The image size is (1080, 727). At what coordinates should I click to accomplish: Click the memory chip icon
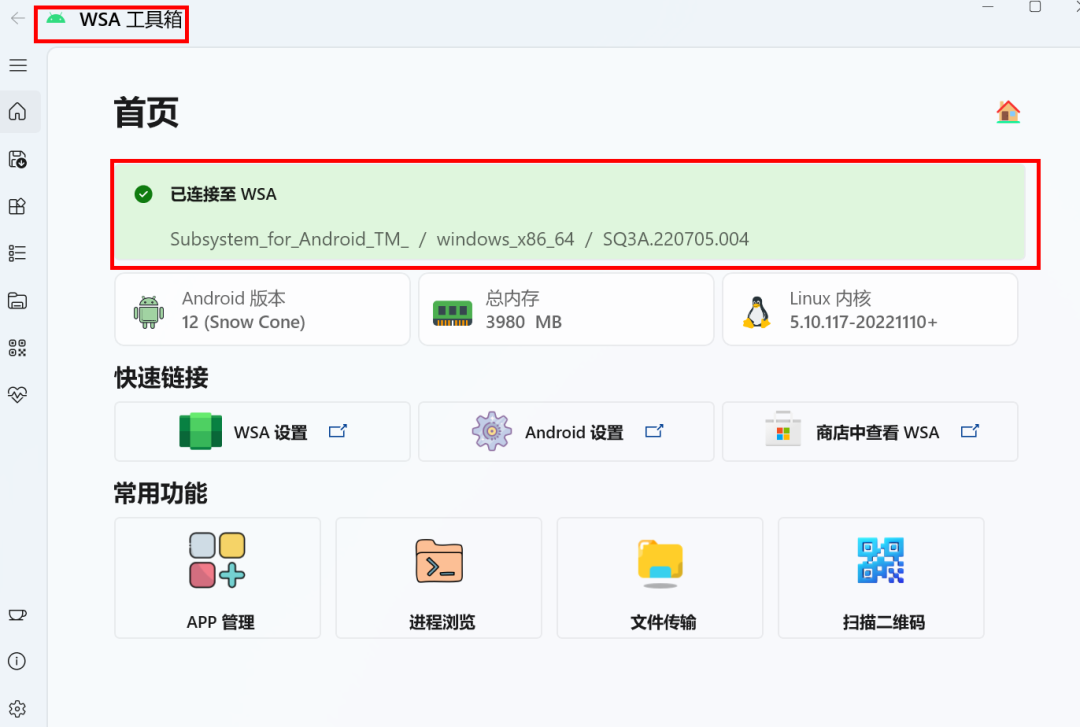(453, 313)
